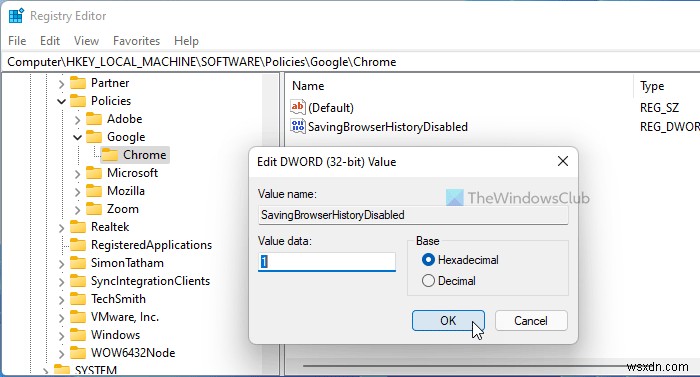The width and height of the screenshot is (700, 377).
Task: Open the Help menu
Action: click(186, 41)
